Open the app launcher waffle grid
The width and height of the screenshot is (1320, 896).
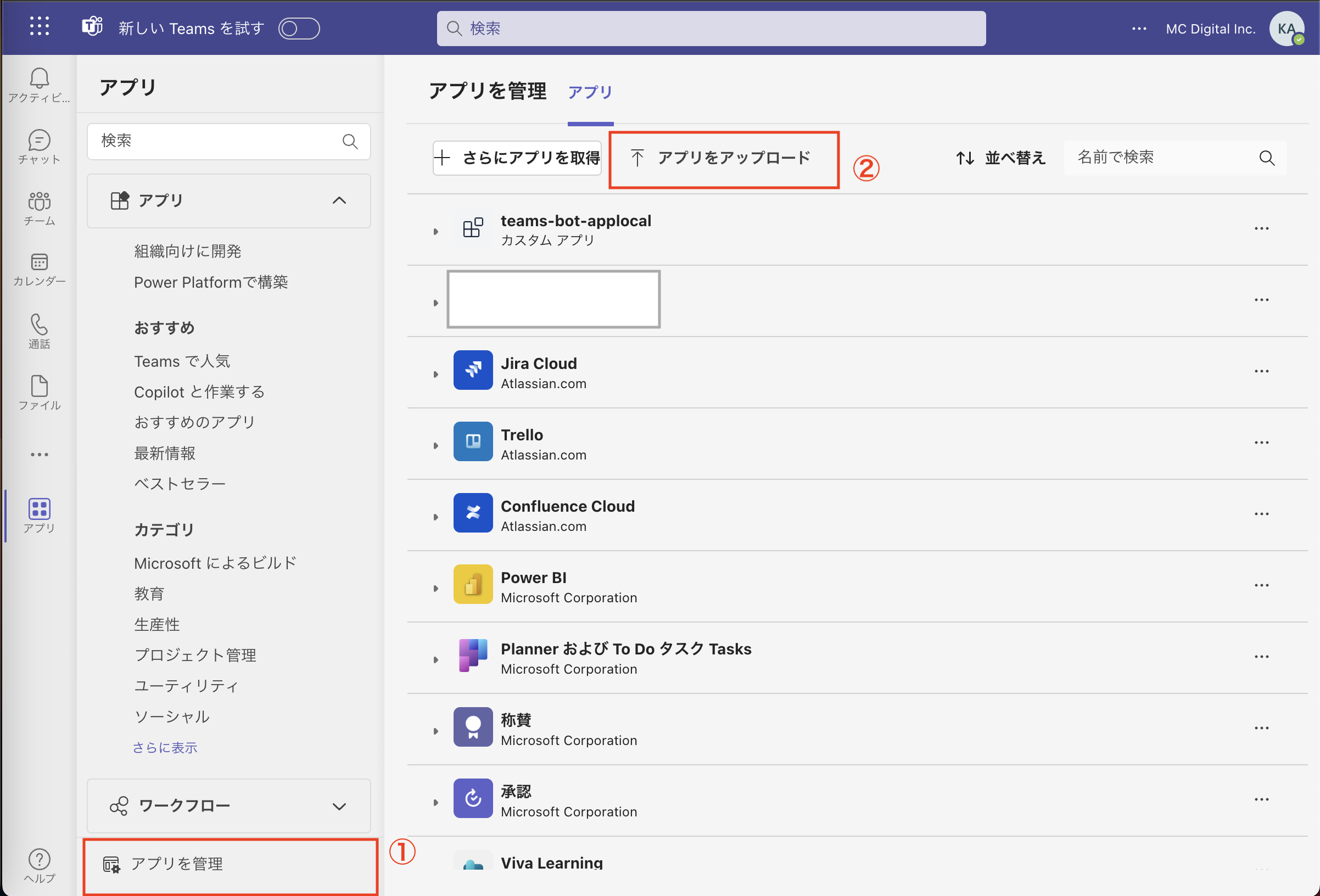39,27
